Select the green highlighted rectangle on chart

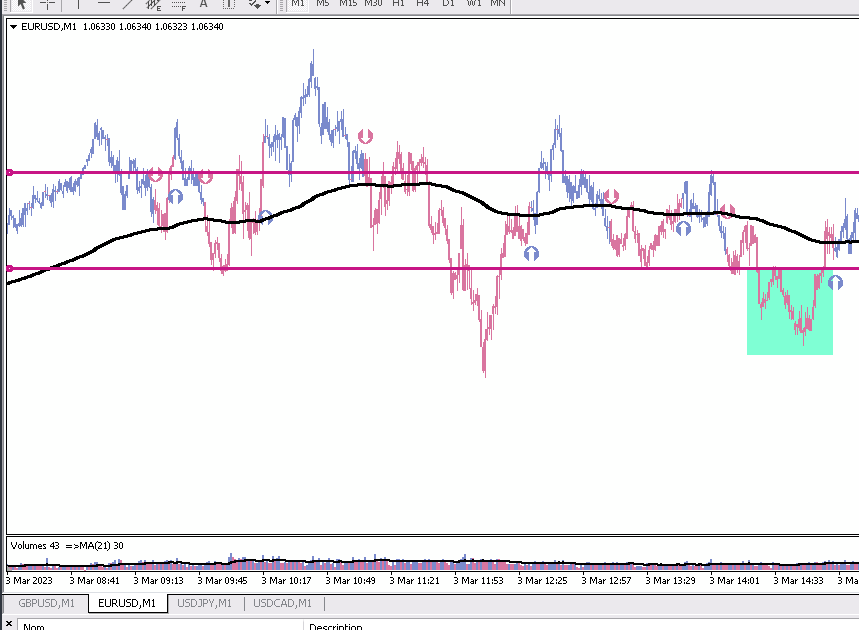click(789, 311)
